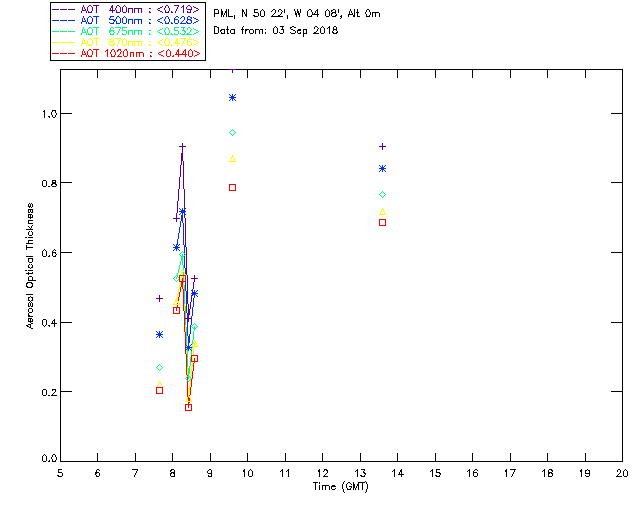Click red dashed line sample in legend
This screenshot has width=640, height=512.
pyautogui.click(x=64, y=53)
